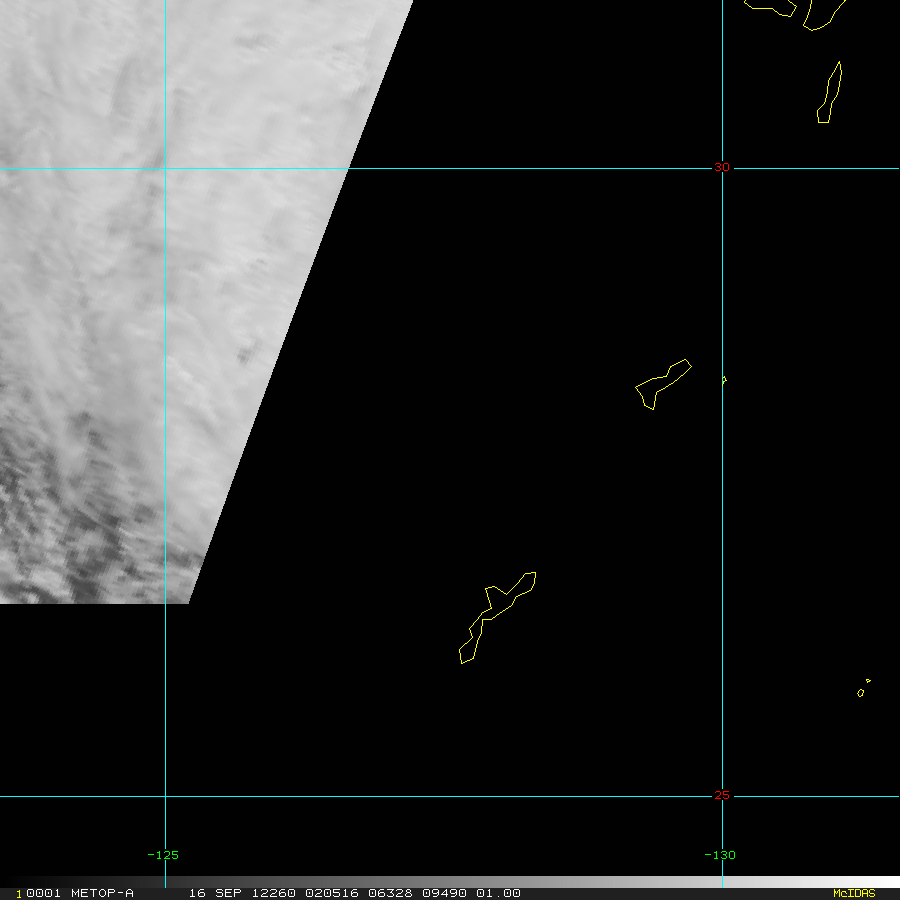Click intersection of 25 latitude and -125 longitude
The width and height of the screenshot is (900, 900).
[x=165, y=797]
